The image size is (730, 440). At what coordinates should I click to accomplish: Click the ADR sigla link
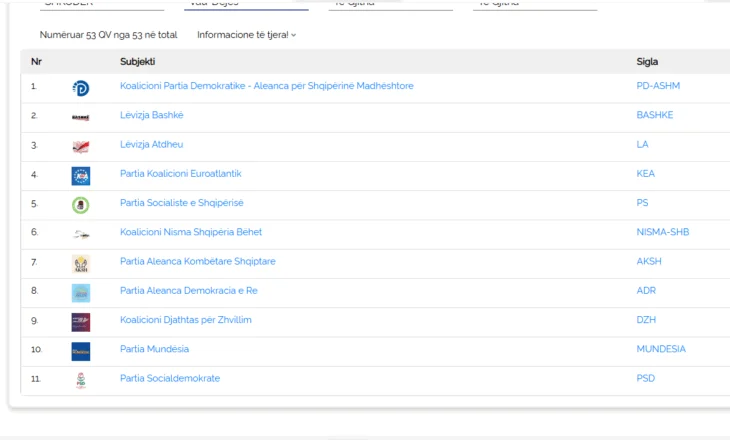(646, 291)
